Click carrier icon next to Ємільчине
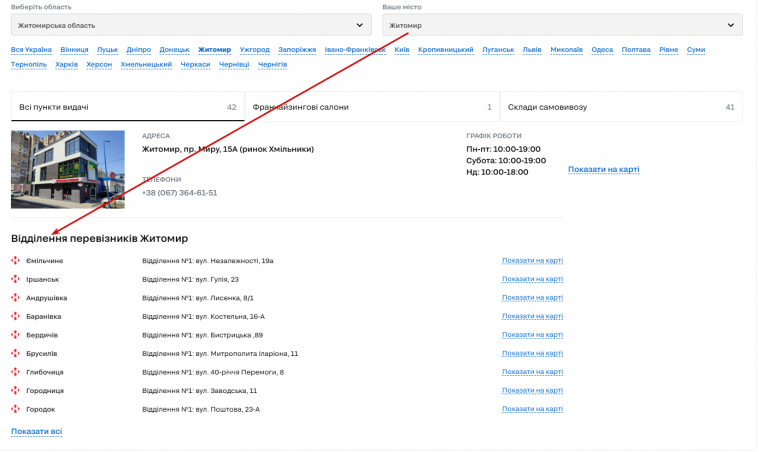The width and height of the screenshot is (768, 452). 16,261
